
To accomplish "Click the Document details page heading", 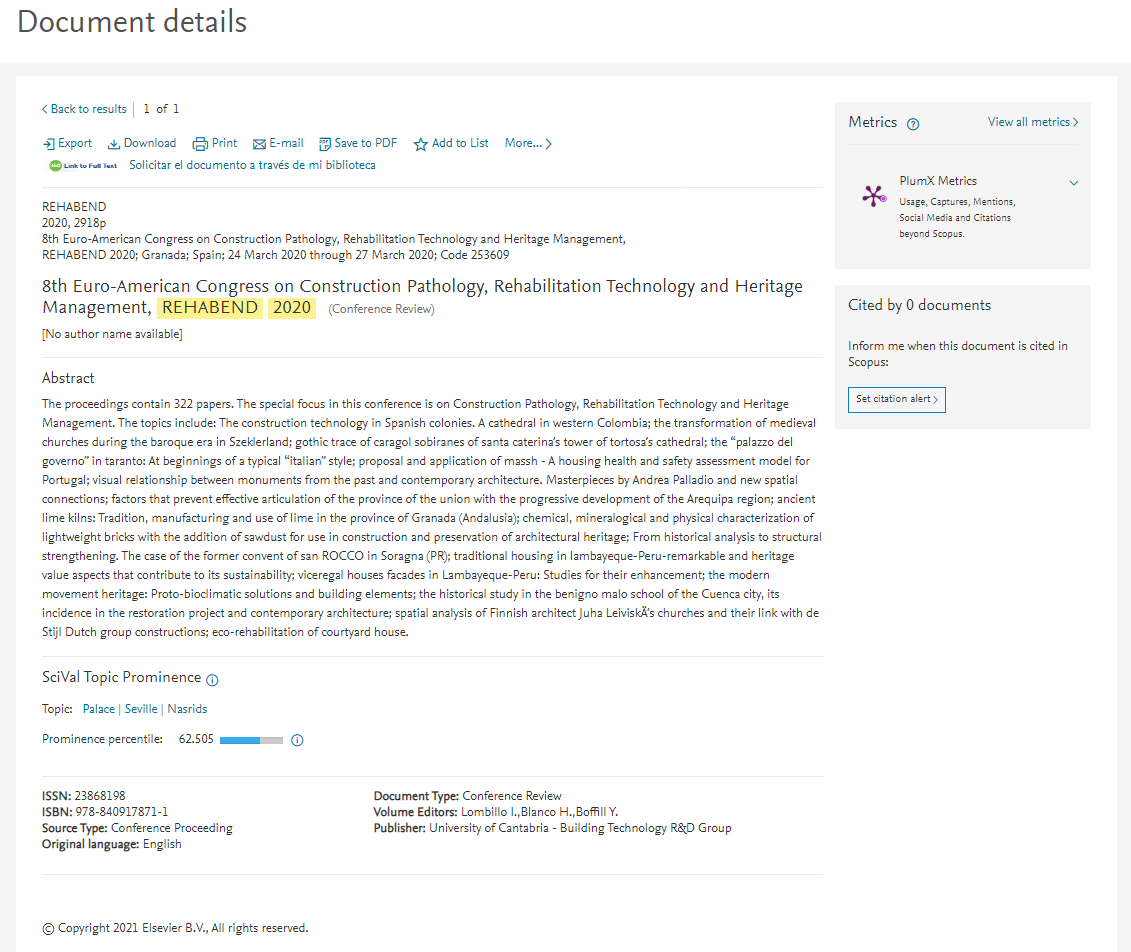I will point(132,22).
